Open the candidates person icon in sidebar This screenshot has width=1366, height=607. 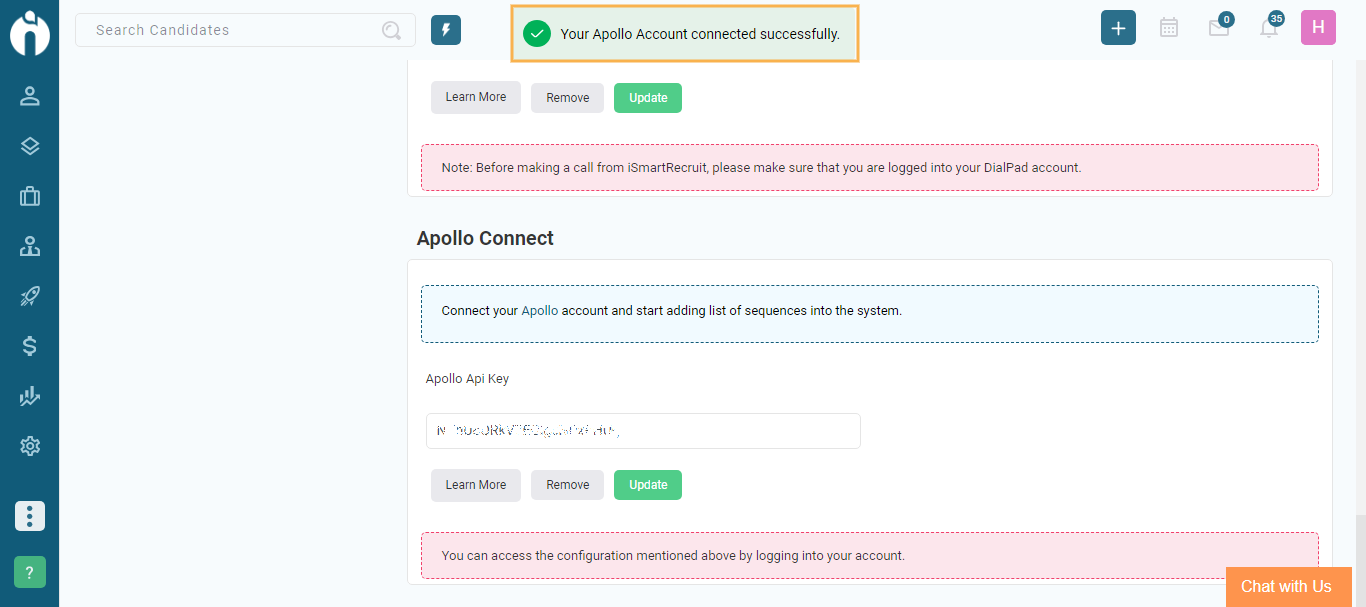point(29,96)
